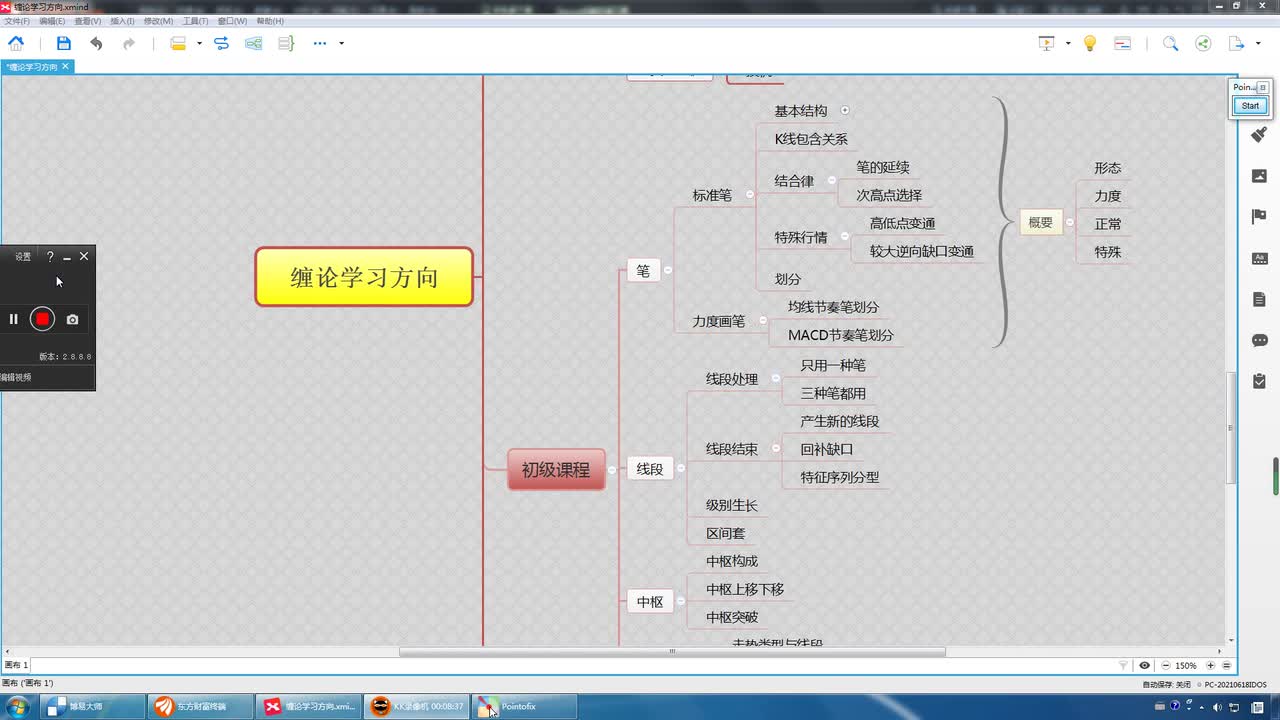Viewport: 1280px width, 720px height.
Task: Redo the last undone action
Action: click(x=129, y=43)
